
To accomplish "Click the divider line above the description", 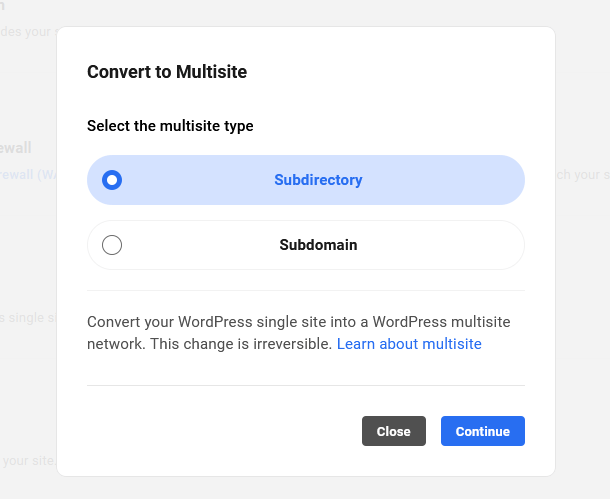I will 305,291.
